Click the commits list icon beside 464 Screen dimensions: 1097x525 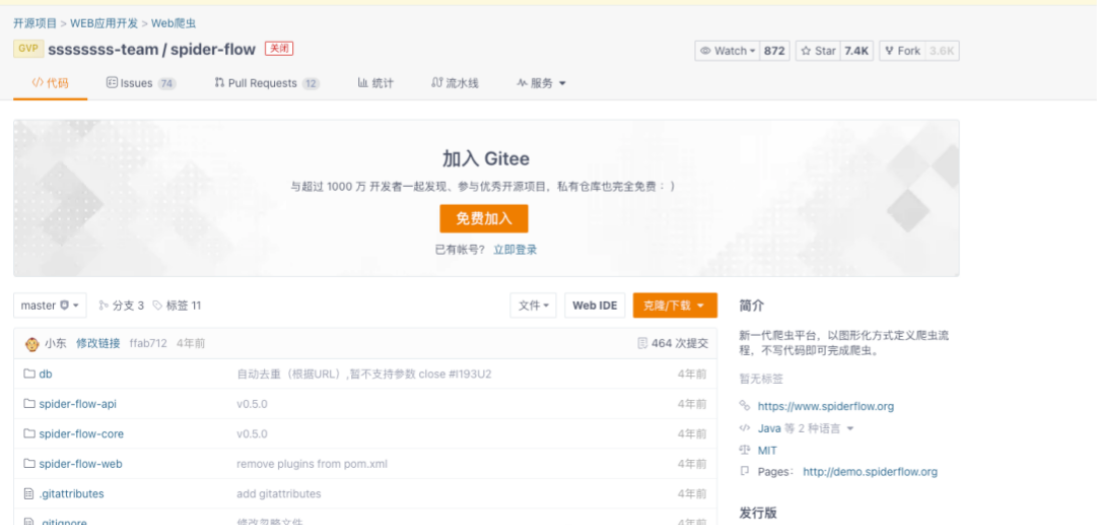pyautogui.click(x=642, y=344)
